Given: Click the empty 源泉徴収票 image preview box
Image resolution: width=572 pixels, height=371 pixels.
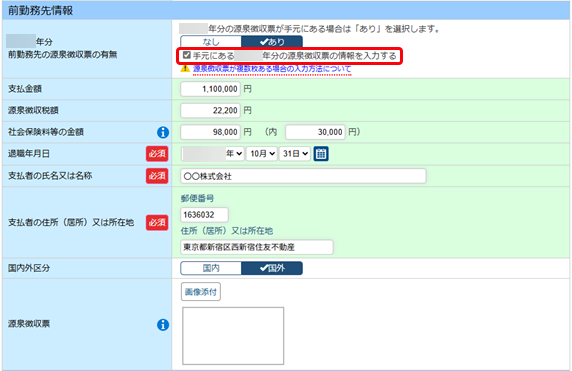Looking at the screenshot, I should 233,336.
